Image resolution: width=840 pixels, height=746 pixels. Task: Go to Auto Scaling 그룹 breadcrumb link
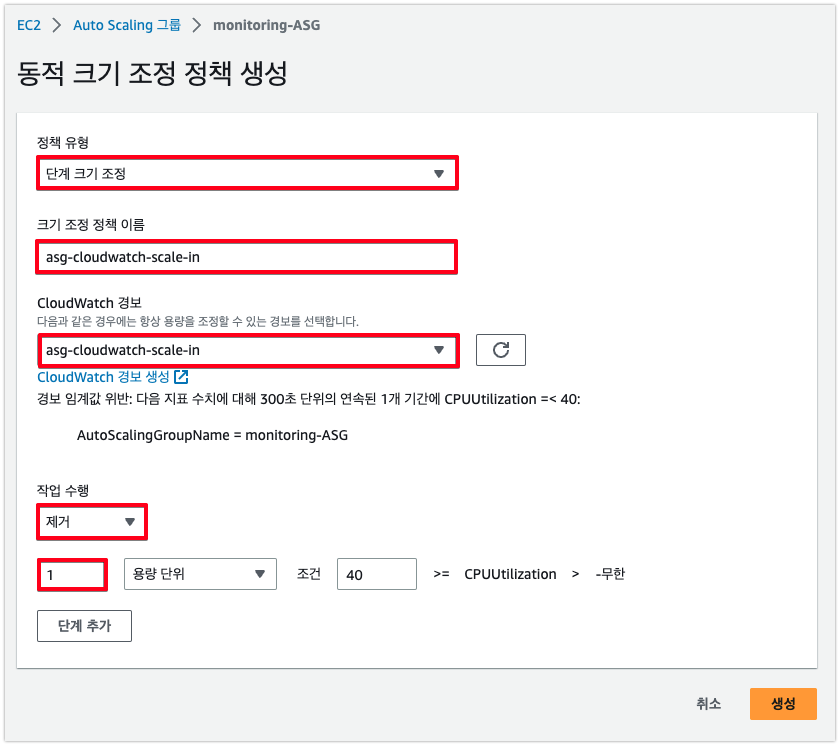pyautogui.click(x=127, y=25)
